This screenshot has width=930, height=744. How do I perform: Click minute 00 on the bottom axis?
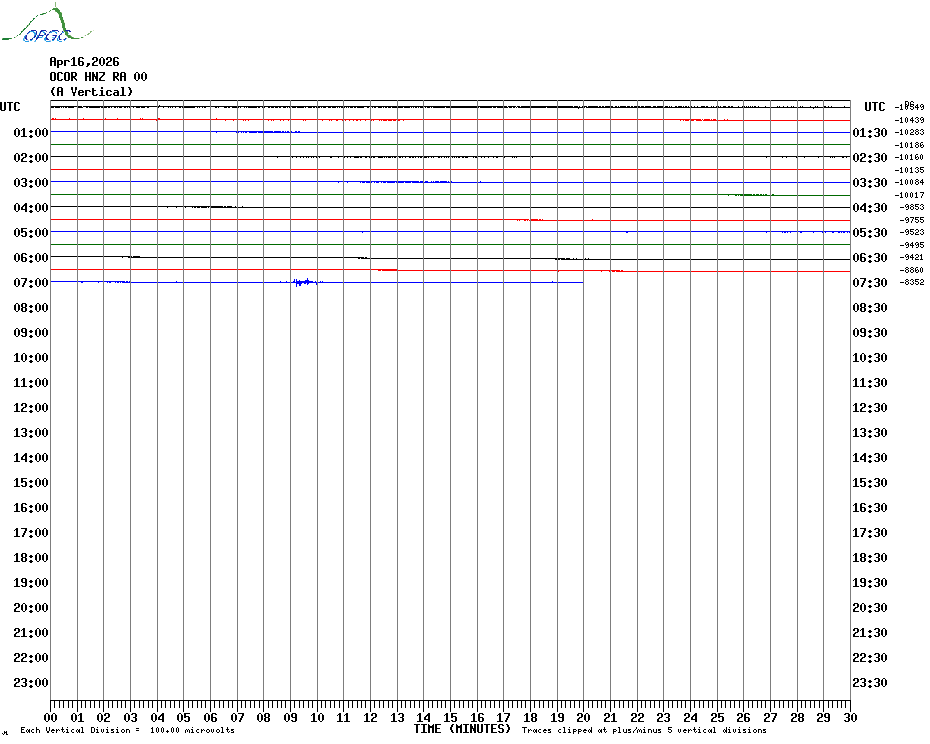pos(51,717)
